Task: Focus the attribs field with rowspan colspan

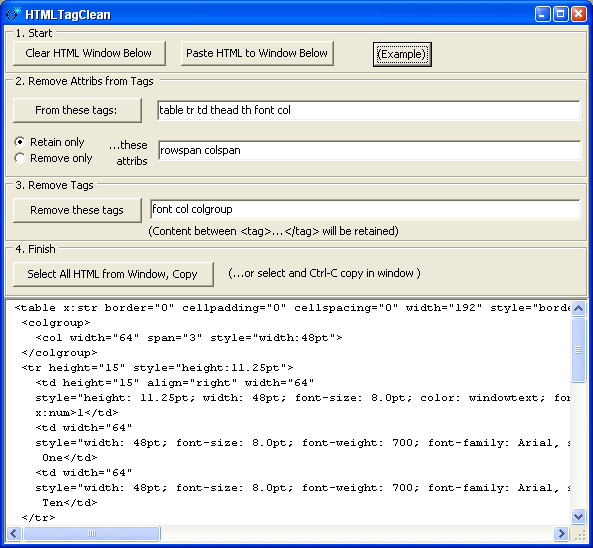Action: point(369,150)
